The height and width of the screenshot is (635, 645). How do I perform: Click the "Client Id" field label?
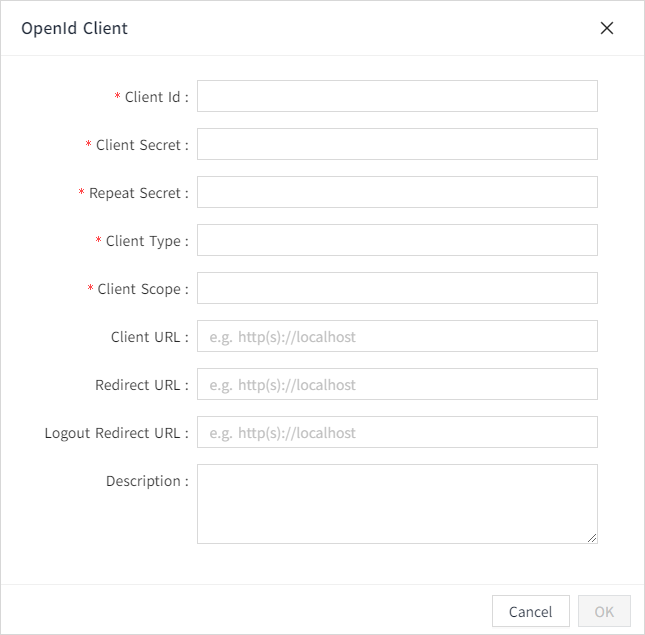click(x=152, y=97)
